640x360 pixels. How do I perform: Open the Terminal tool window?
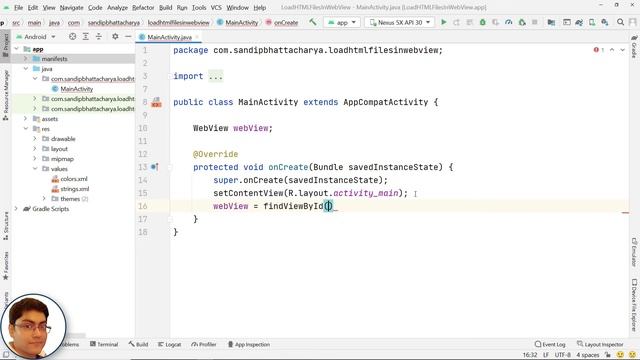click(x=104, y=344)
